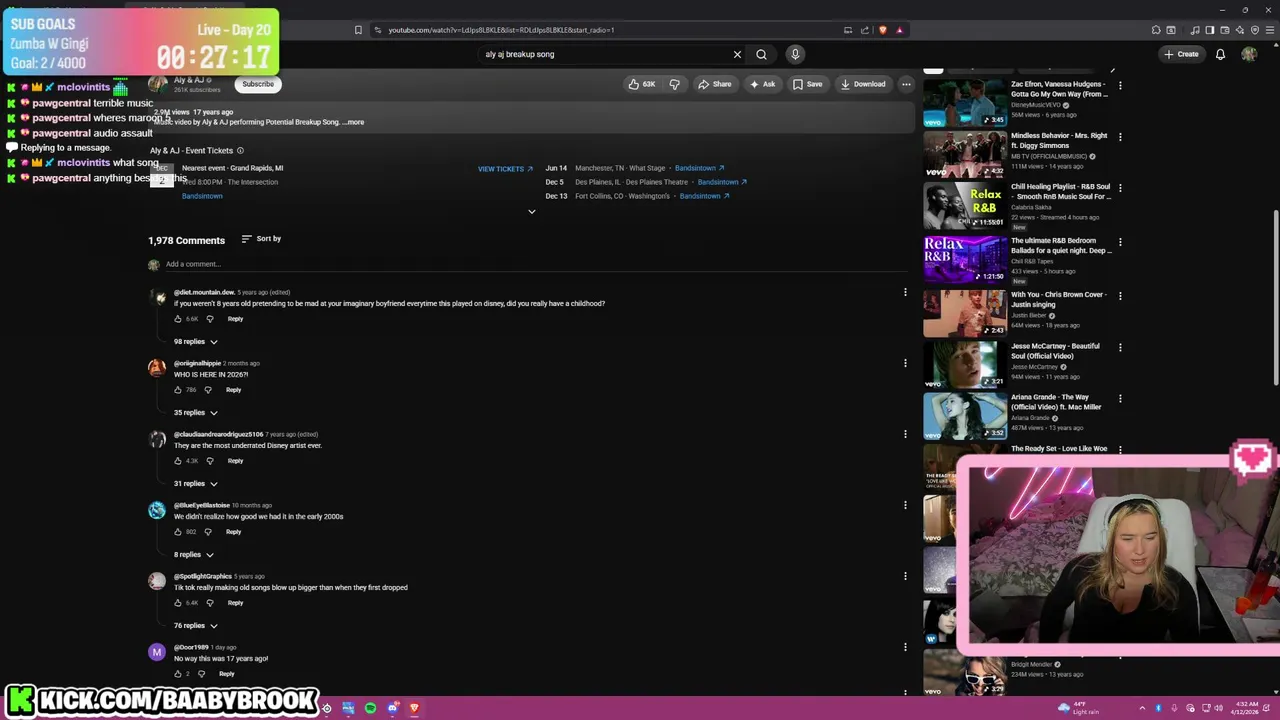1280x720 pixels.
Task: Clear the YouTube search box text
Action: tap(737, 54)
